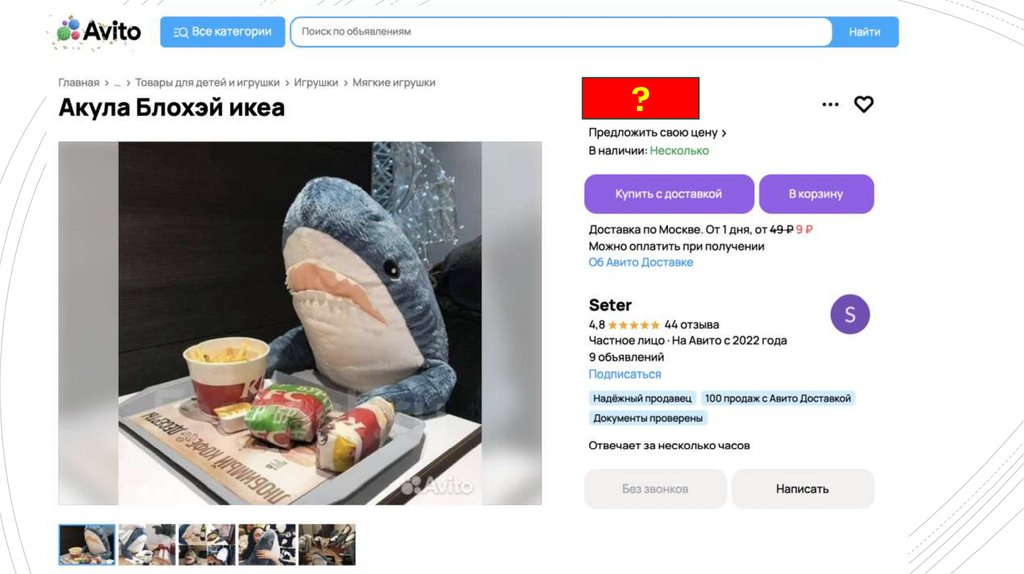Select the last photo thumbnail
The width and height of the screenshot is (1024, 574).
click(x=327, y=544)
